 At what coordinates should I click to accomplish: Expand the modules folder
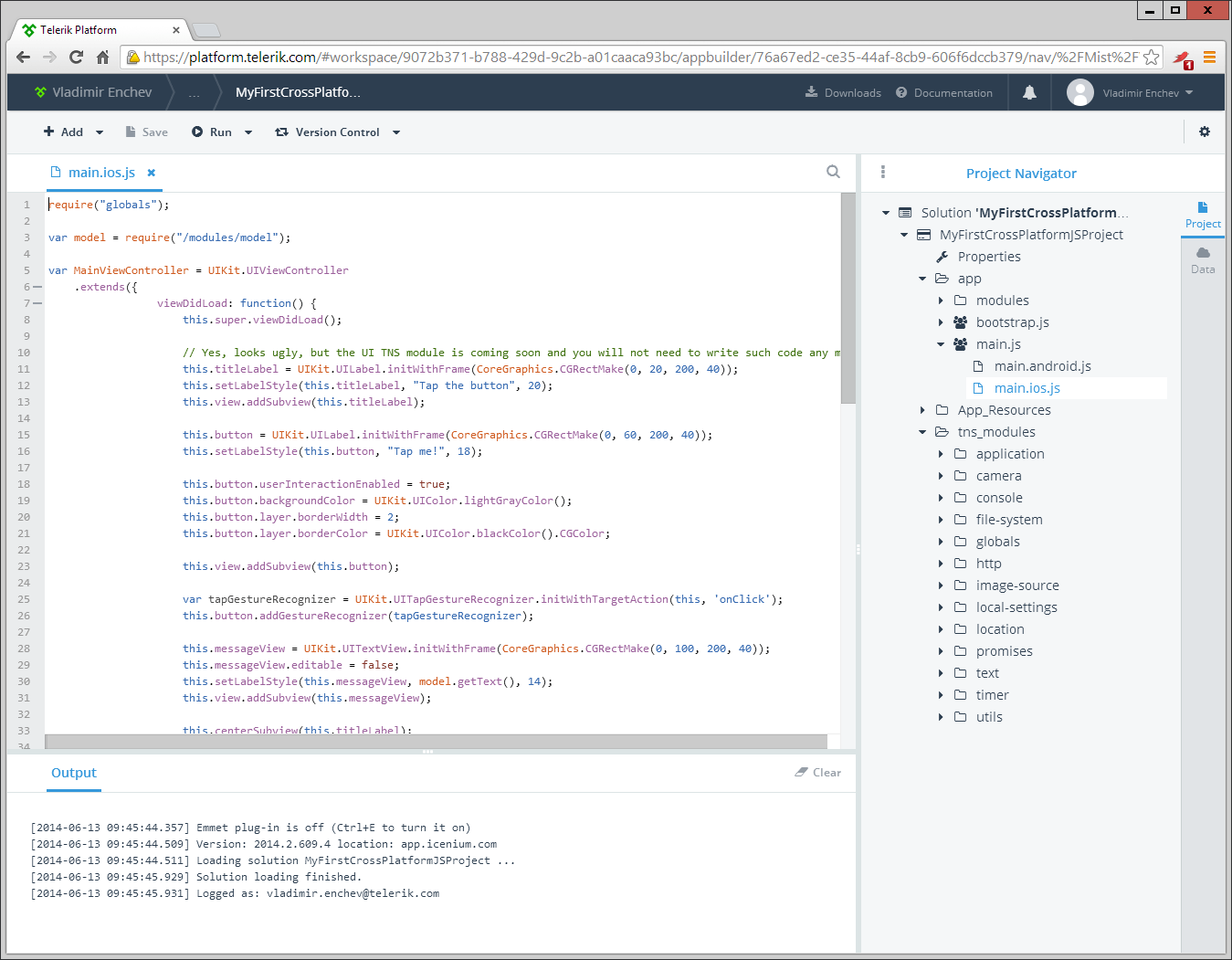pyautogui.click(x=941, y=301)
